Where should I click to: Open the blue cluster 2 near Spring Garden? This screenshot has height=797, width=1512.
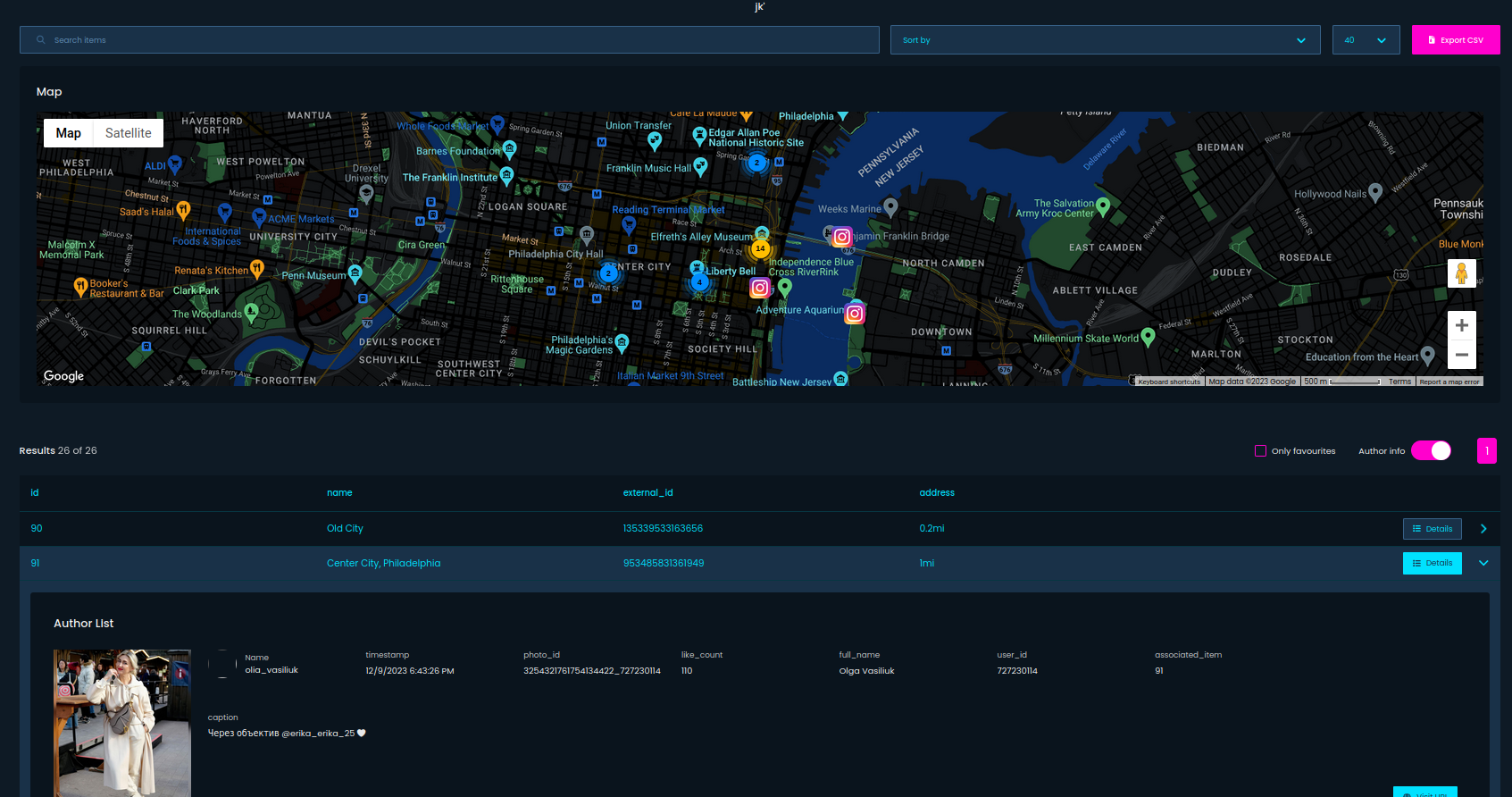757,163
